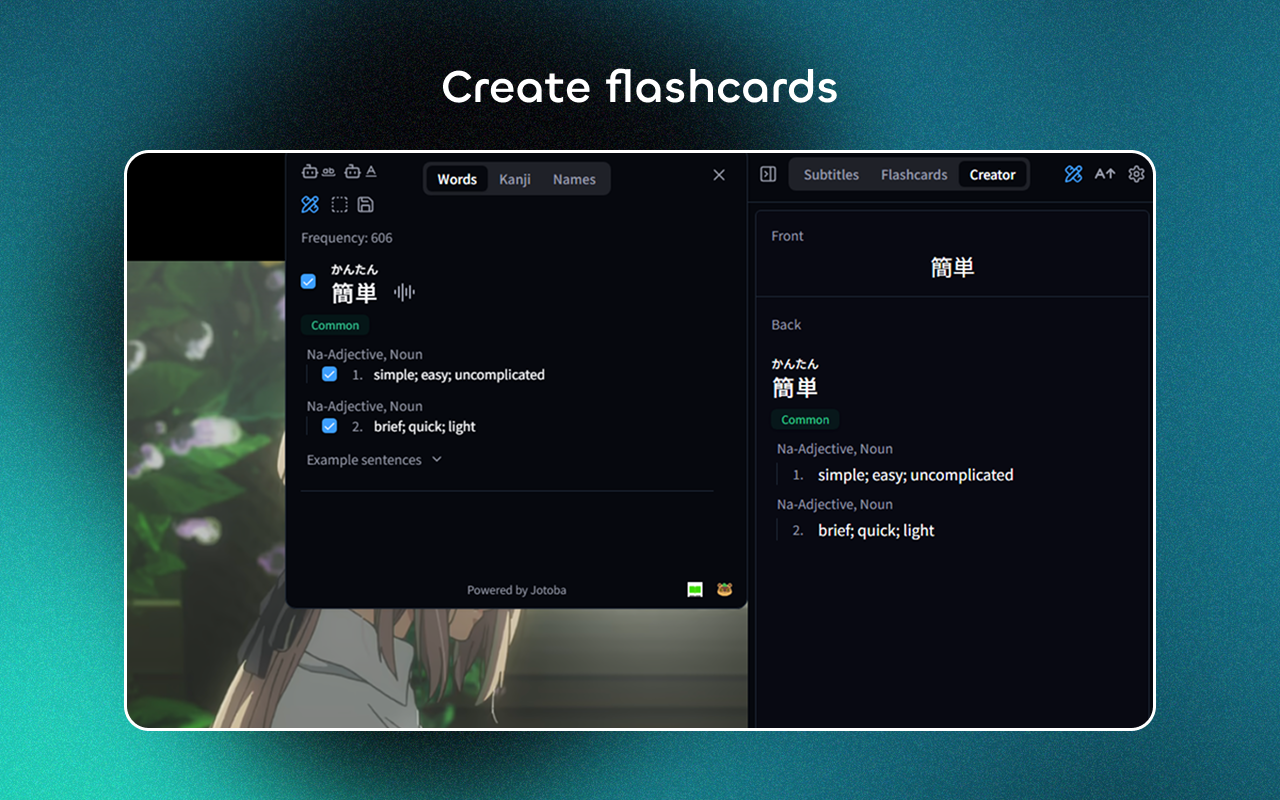Uncheck the 簡単 word checkbox
The height and width of the screenshot is (800, 1280).
pyautogui.click(x=309, y=282)
